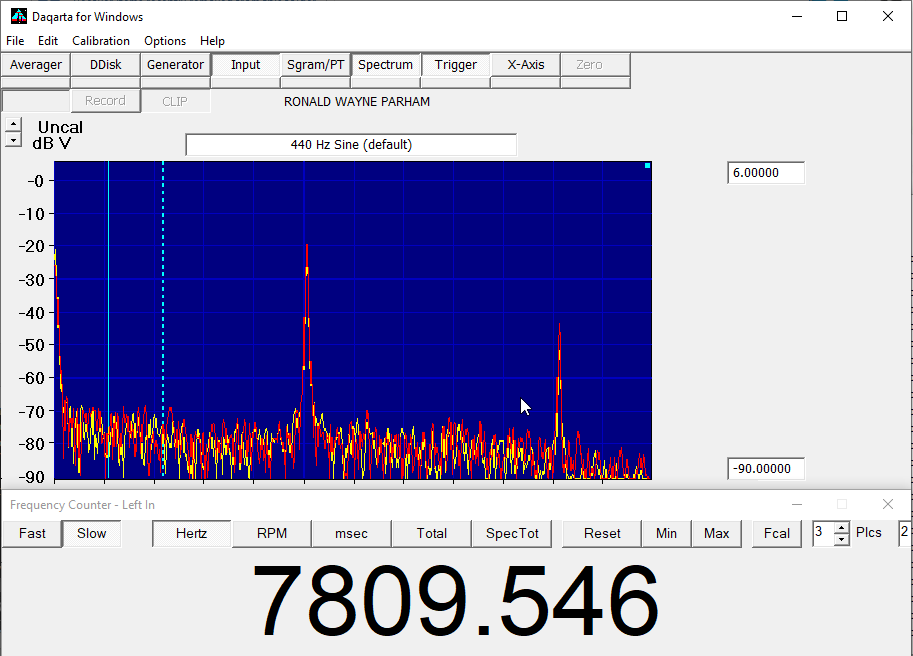This screenshot has height=656, width=913.
Task: Increase the Plcs decimal places value
Action: pyautogui.click(x=841, y=528)
